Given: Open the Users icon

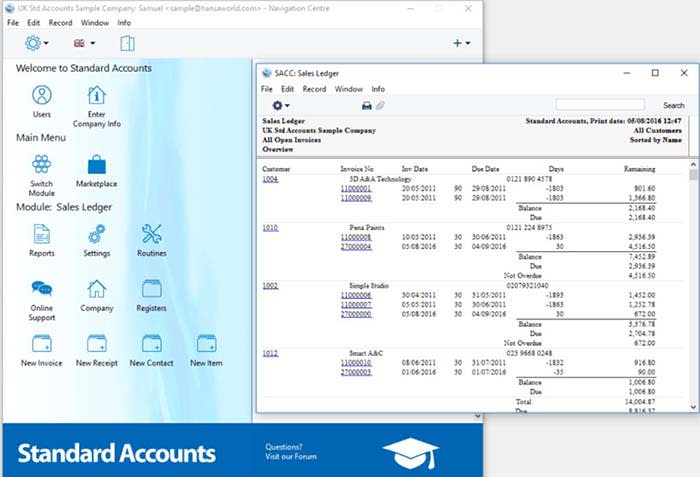Looking at the screenshot, I should tap(41, 96).
